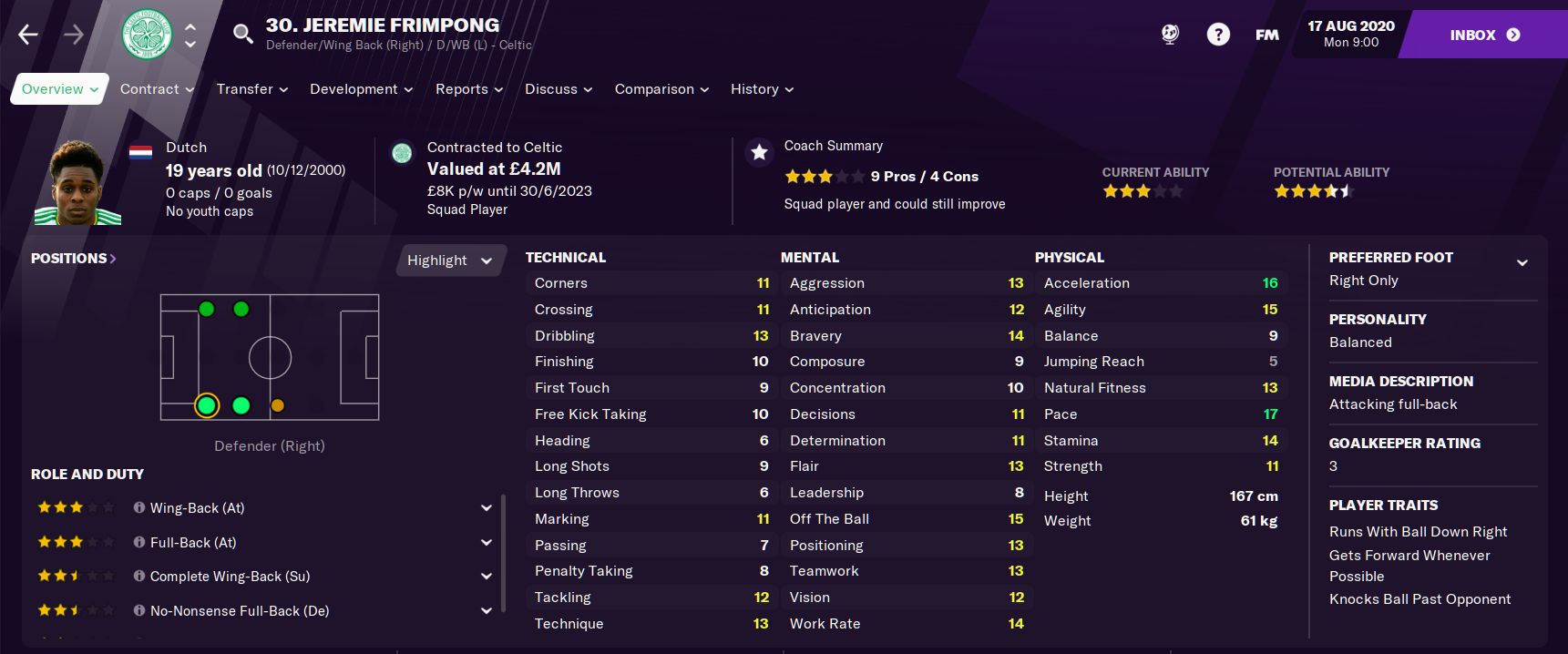
Task: Expand the Wing-Back (At) role row
Action: [487, 508]
